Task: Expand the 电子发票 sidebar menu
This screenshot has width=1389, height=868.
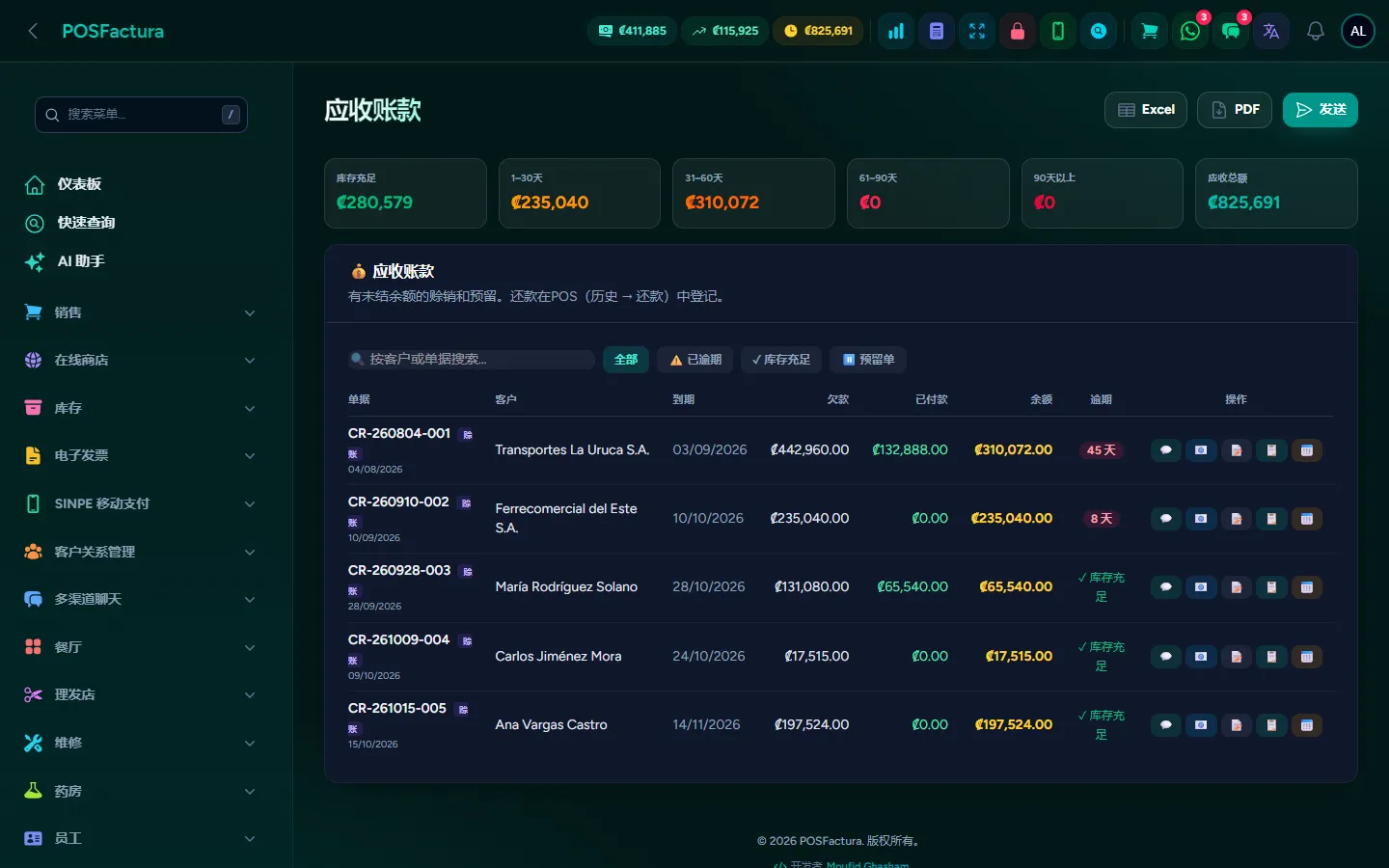Action: click(x=140, y=455)
